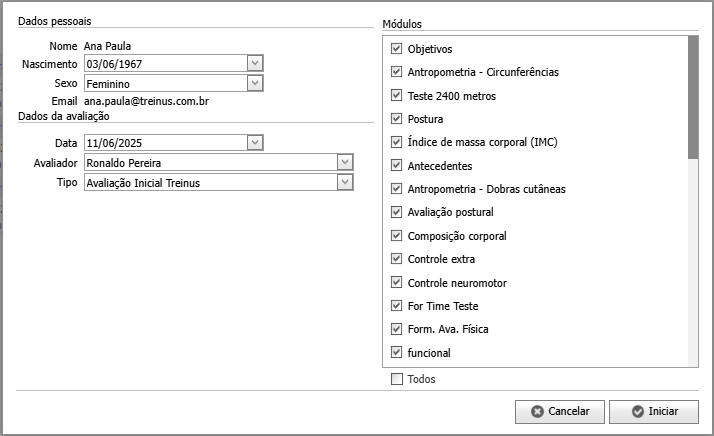Click the modules list scrollbar thumb

tap(693, 97)
